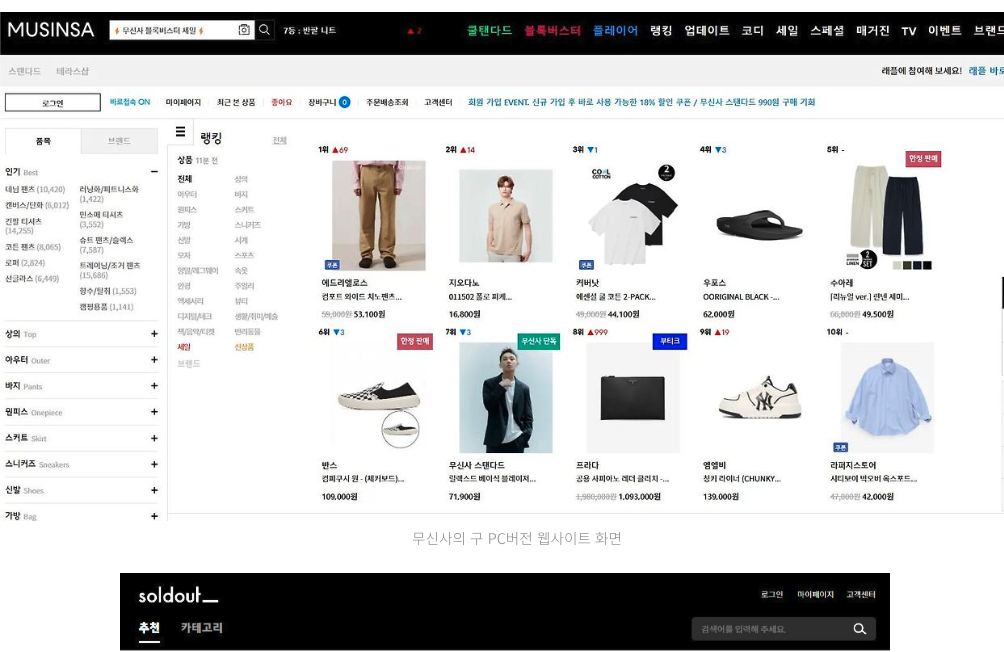
Task: Select 세일 in the ranking filter list
Action: [184, 346]
